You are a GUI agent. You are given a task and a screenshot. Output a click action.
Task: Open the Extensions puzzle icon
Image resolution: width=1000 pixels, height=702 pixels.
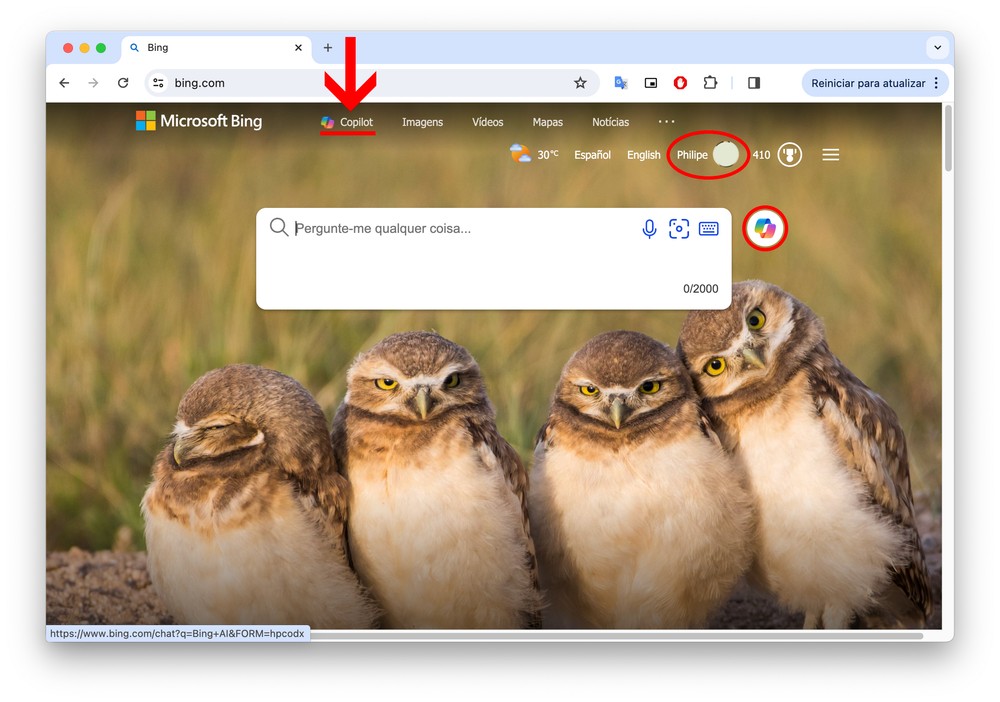pos(710,83)
